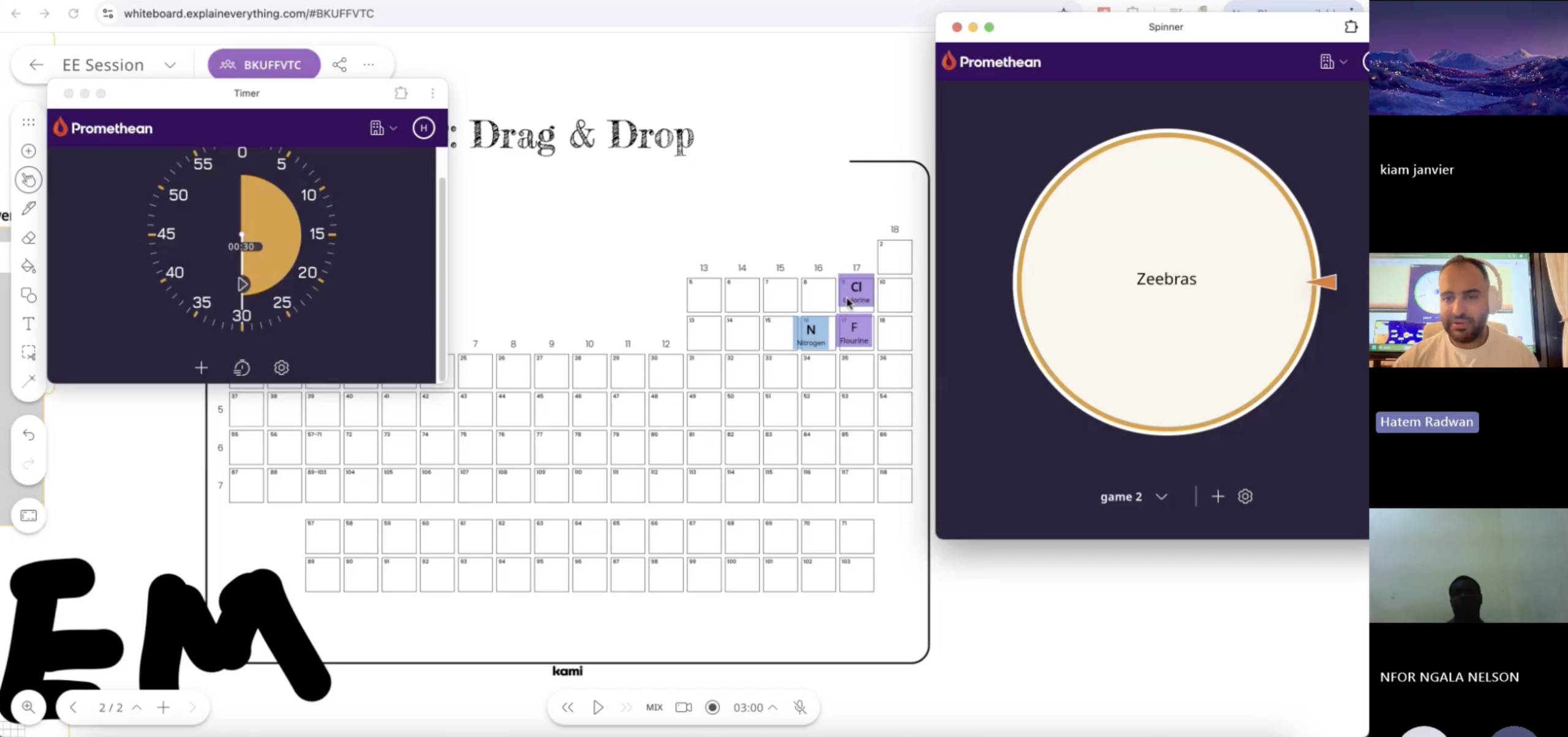
Task: Select the hand pan tool
Action: (x=28, y=180)
